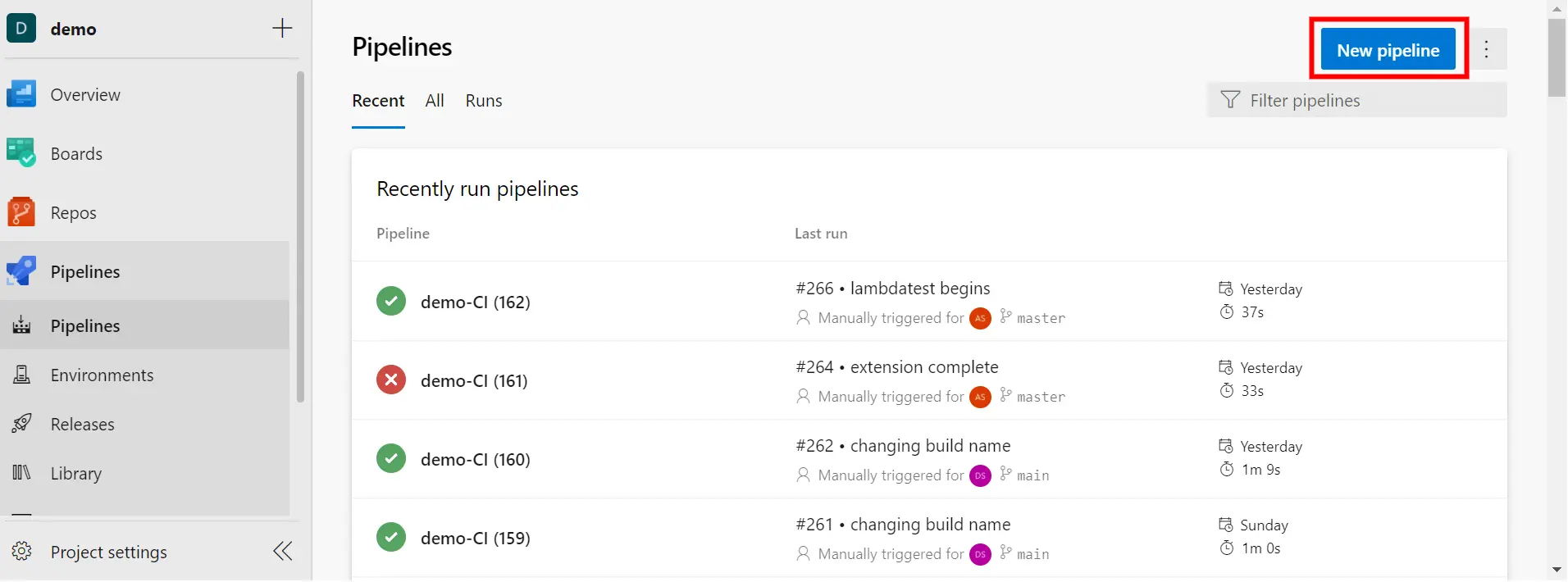Viewport: 1568px width, 582px height.
Task: Open the Boards section icon
Action: point(21,152)
